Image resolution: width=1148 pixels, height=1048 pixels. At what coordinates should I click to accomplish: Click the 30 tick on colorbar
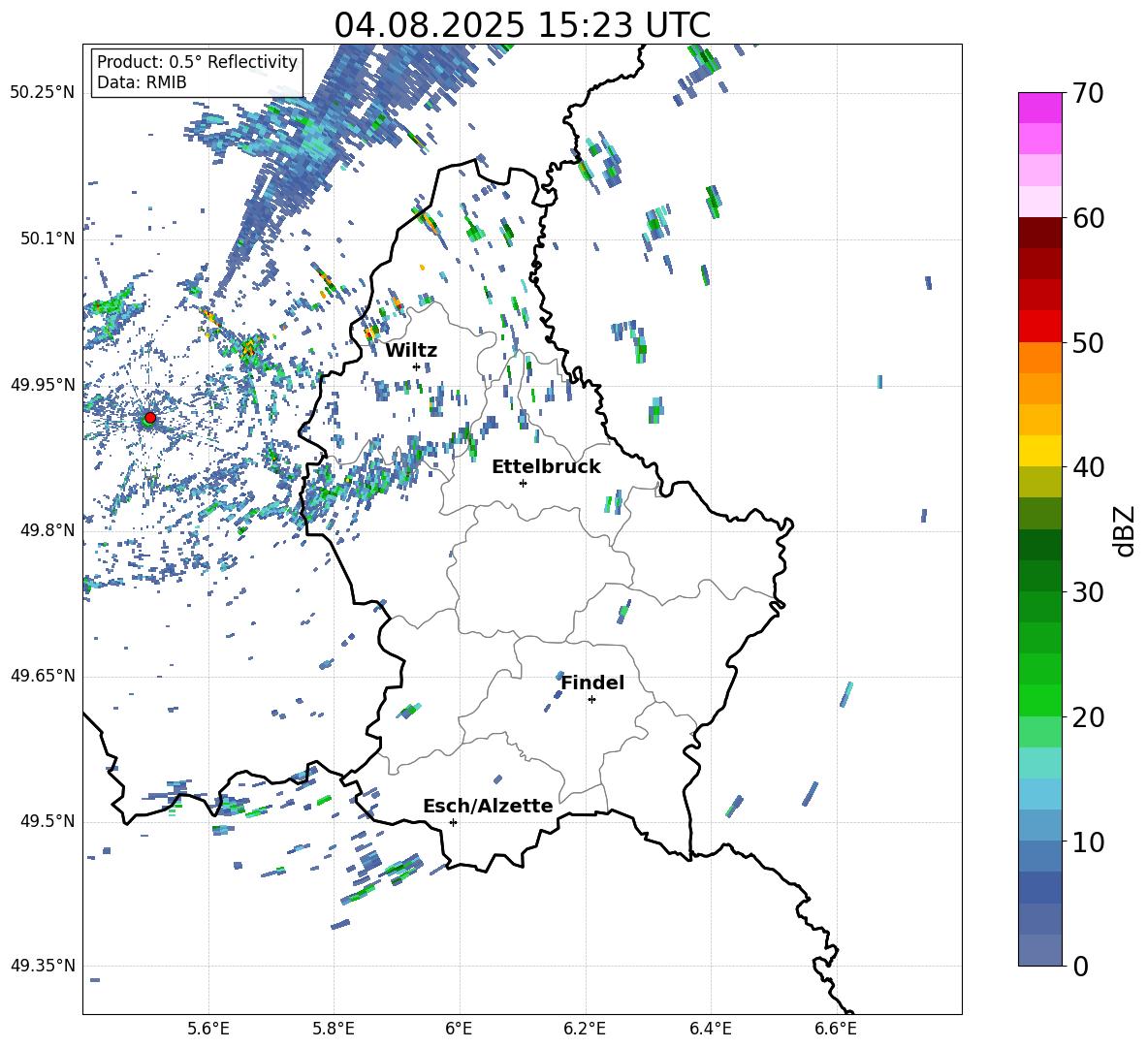tap(1087, 592)
